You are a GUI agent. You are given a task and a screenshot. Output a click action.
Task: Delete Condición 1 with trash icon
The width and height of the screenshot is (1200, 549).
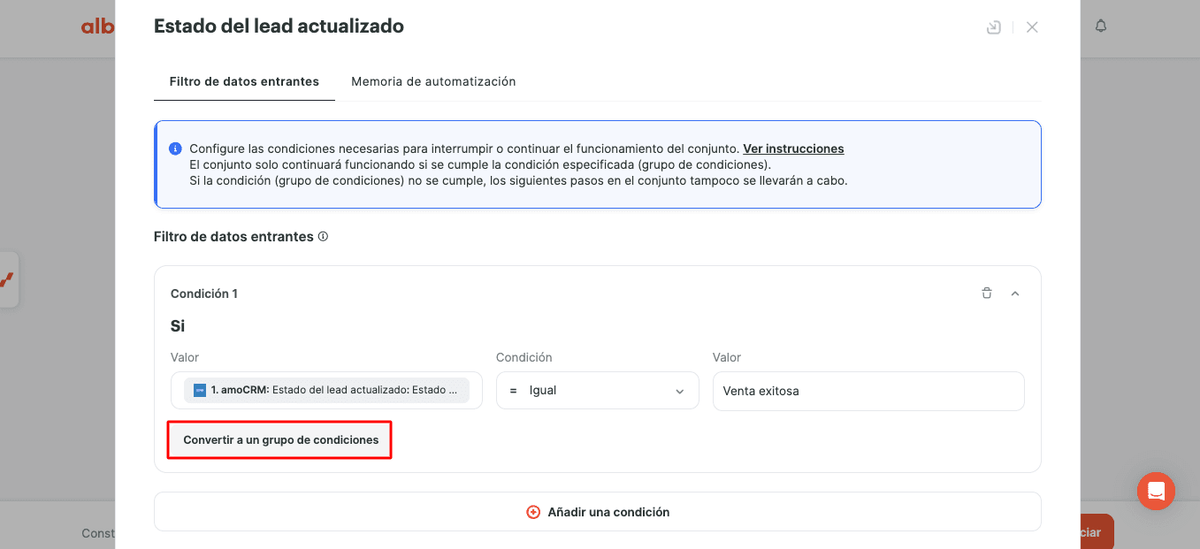tap(987, 293)
